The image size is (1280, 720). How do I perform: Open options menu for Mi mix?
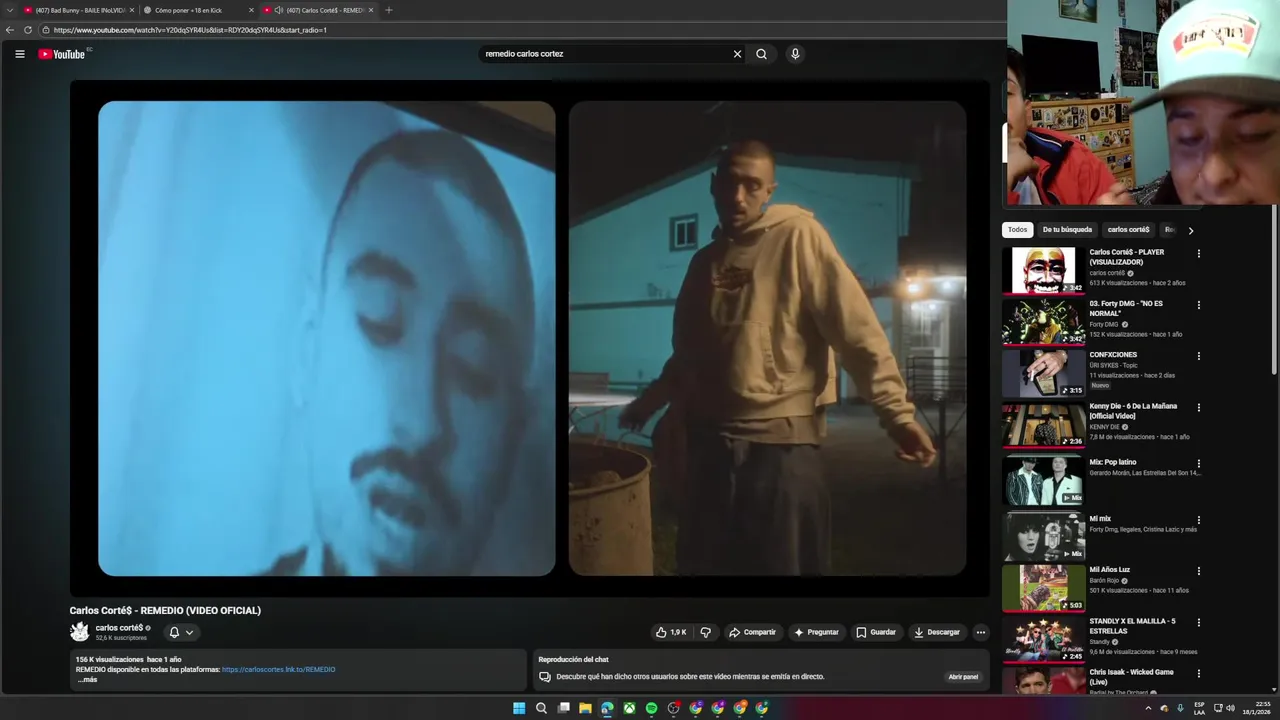pyautogui.click(x=1198, y=520)
